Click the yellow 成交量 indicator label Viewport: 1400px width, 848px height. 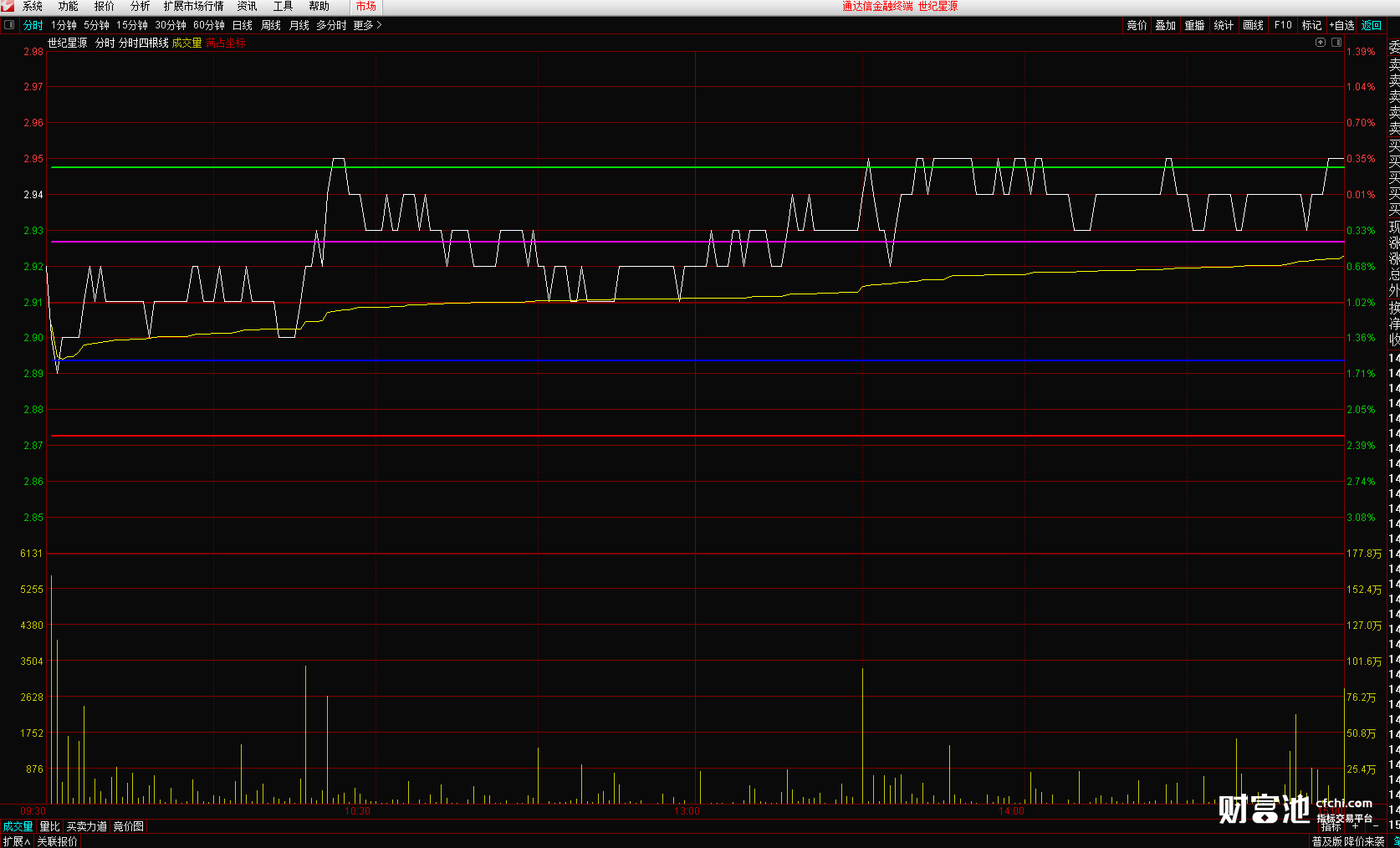click(x=187, y=43)
